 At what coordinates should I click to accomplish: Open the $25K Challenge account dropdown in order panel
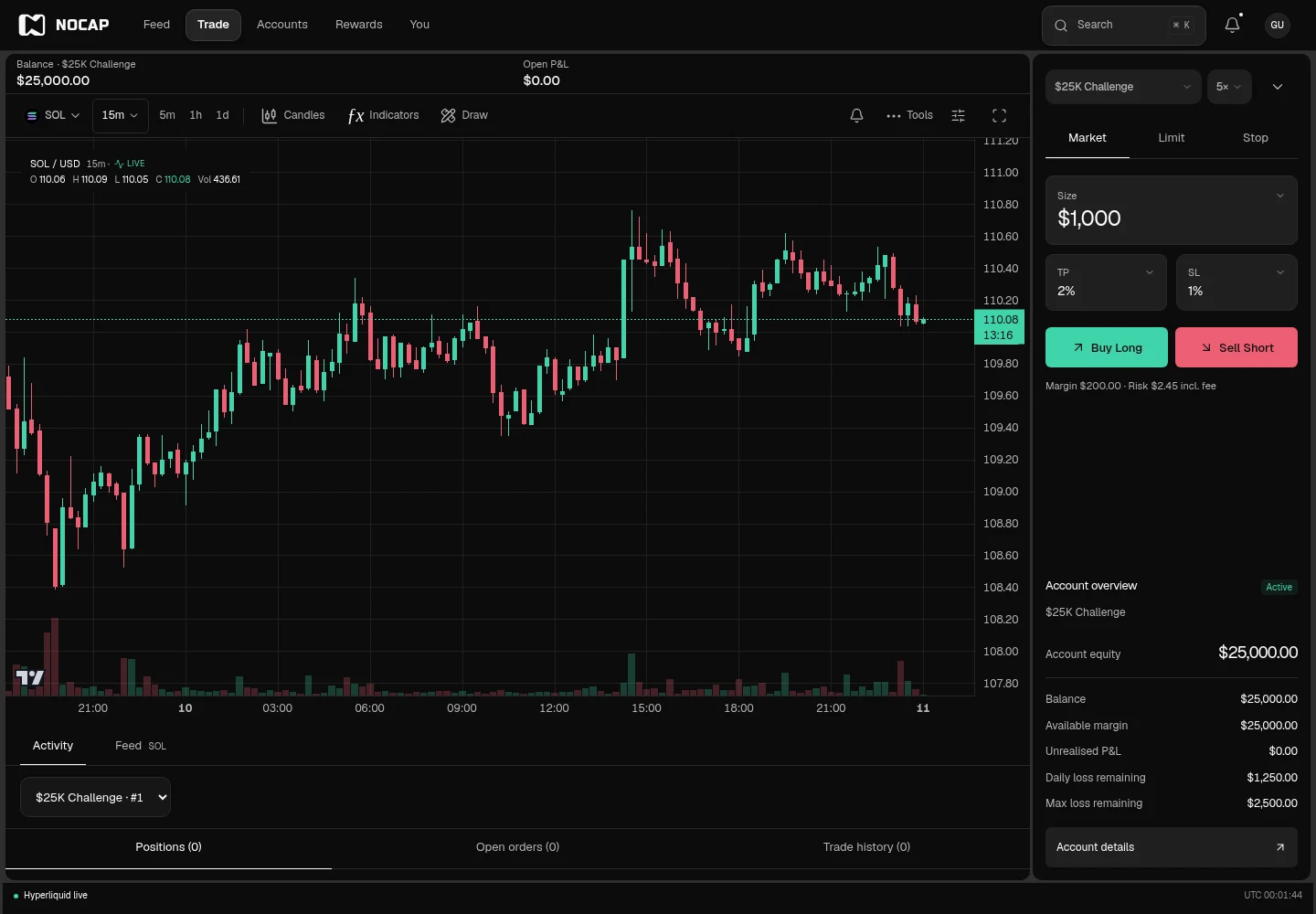pos(1123,87)
